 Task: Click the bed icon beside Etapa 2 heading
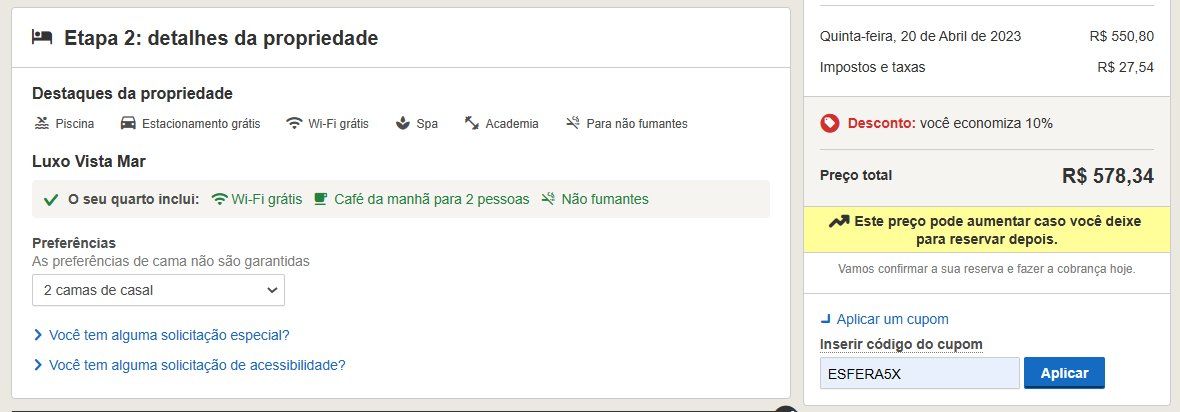[42, 38]
